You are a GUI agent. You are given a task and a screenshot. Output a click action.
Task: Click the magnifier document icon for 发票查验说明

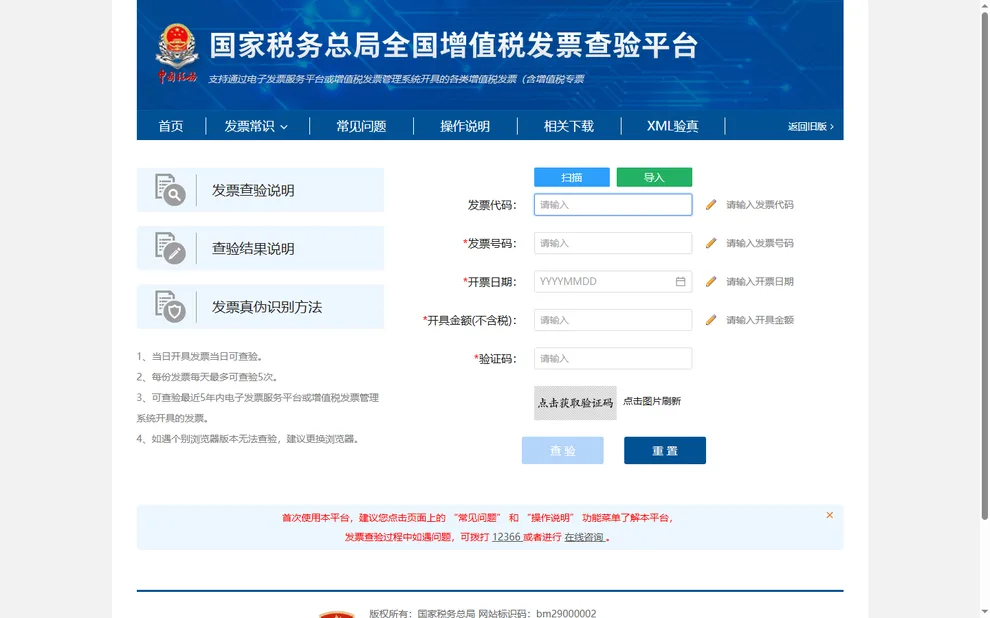pos(170,190)
